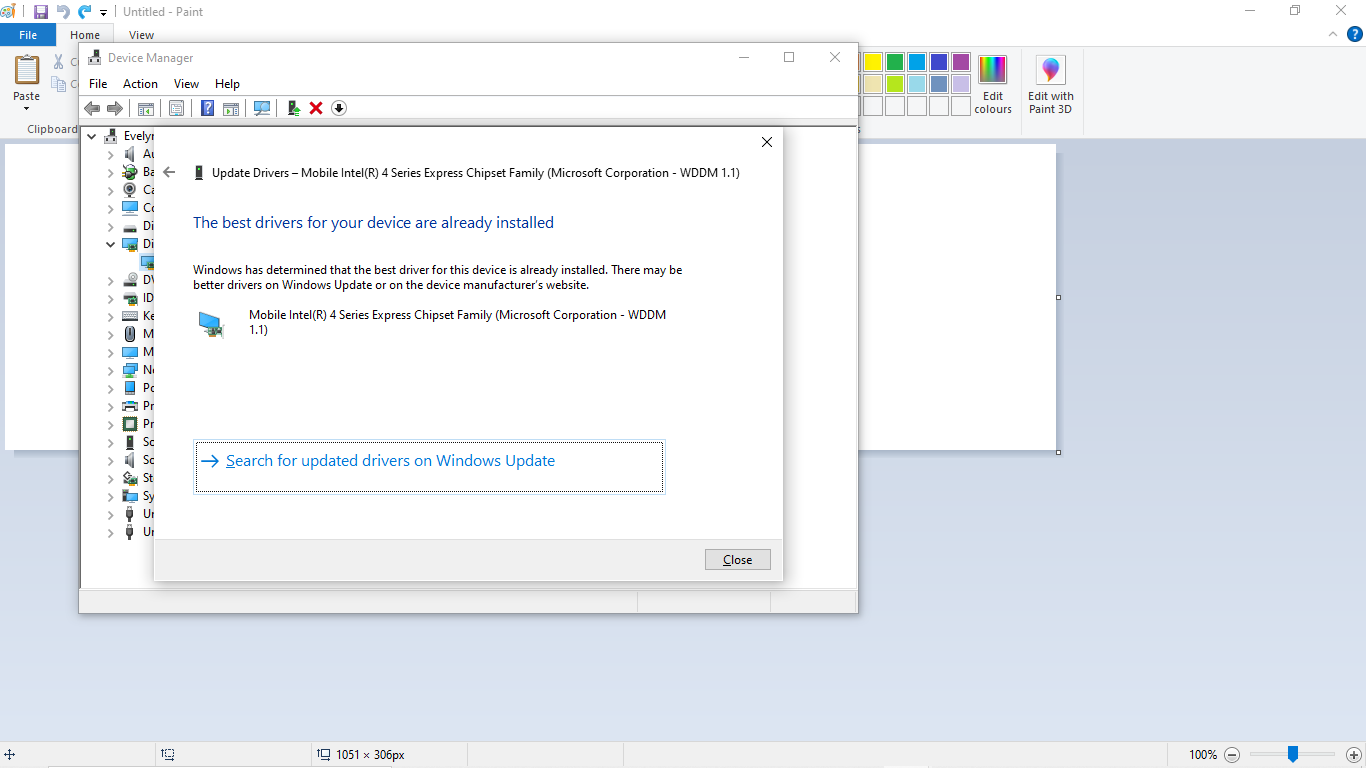Open the View menu in Device Manager
The width and height of the screenshot is (1366, 768).
[x=186, y=84]
